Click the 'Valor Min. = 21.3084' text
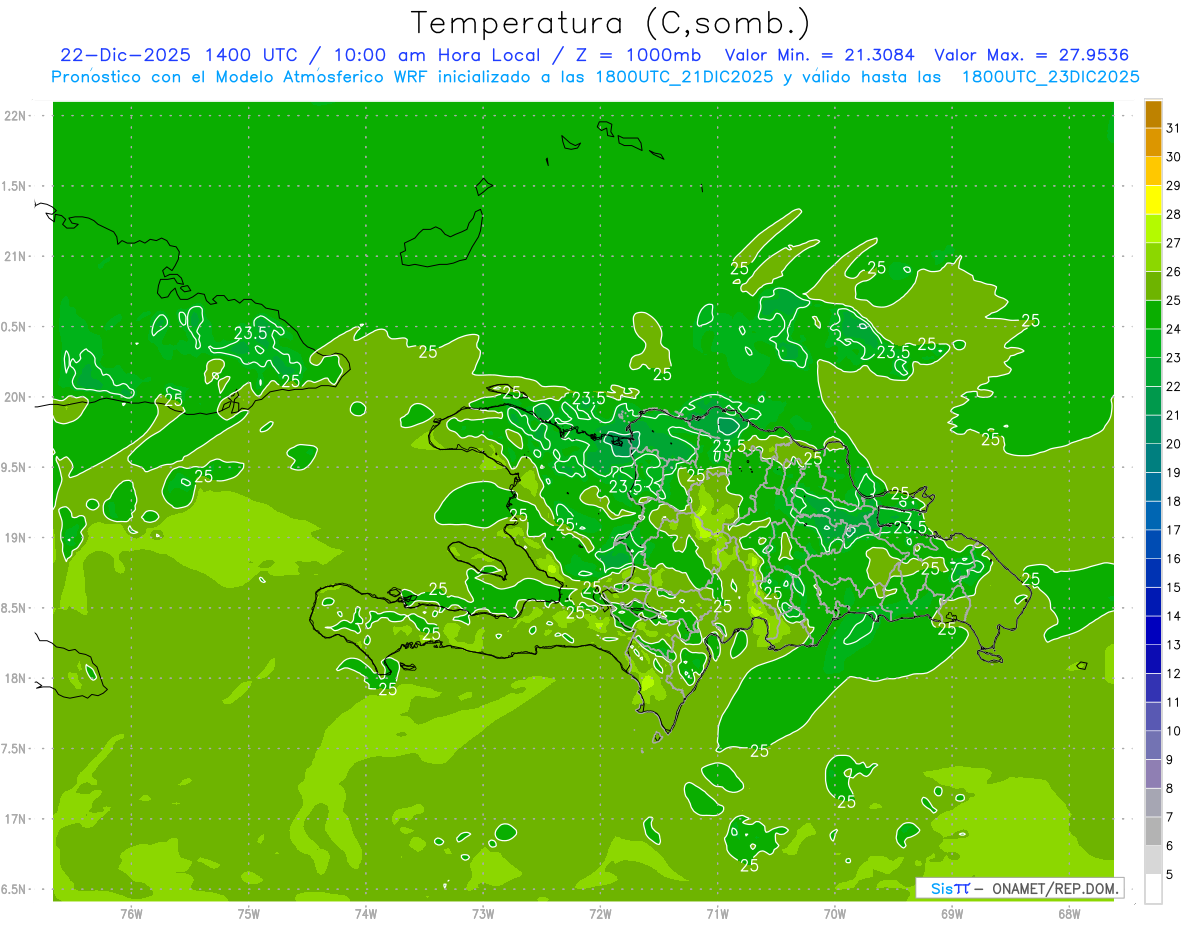Viewport: 1200px width, 927px height. (x=819, y=56)
